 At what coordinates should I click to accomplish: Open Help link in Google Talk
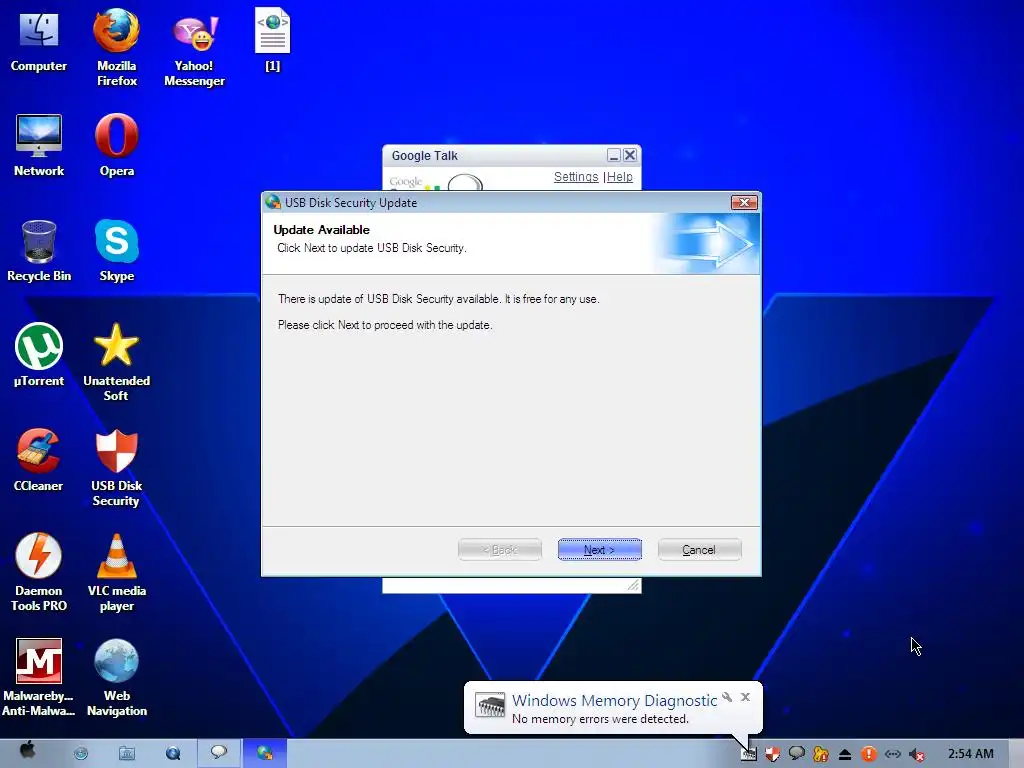pyautogui.click(x=620, y=177)
